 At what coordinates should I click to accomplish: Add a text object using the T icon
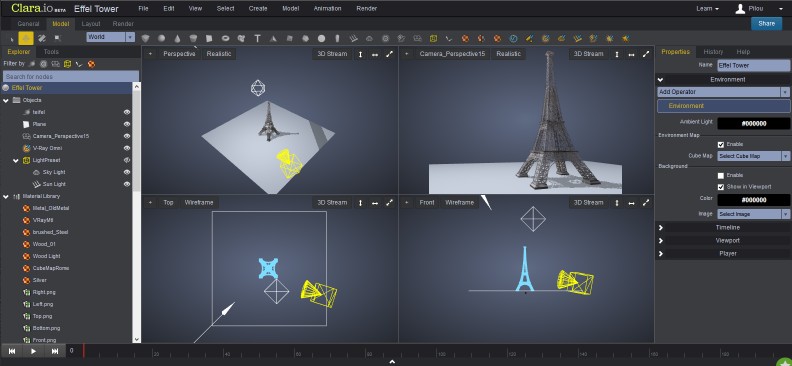257,38
